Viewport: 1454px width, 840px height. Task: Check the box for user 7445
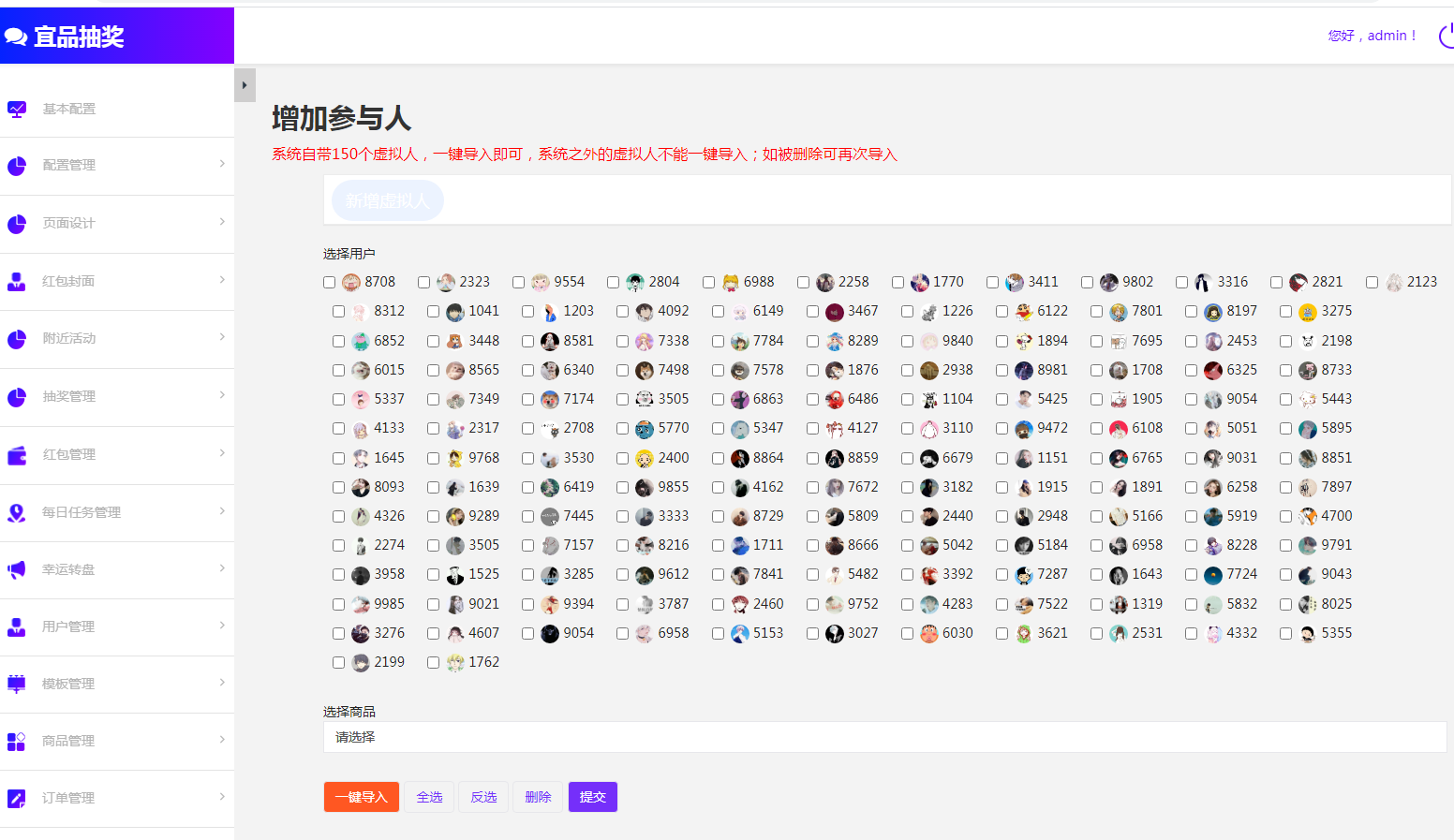click(527, 517)
